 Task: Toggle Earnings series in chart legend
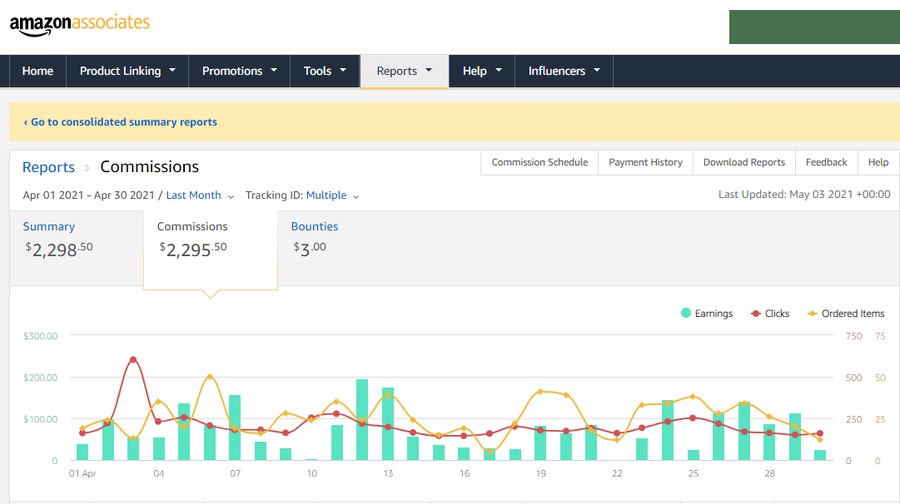(x=707, y=313)
